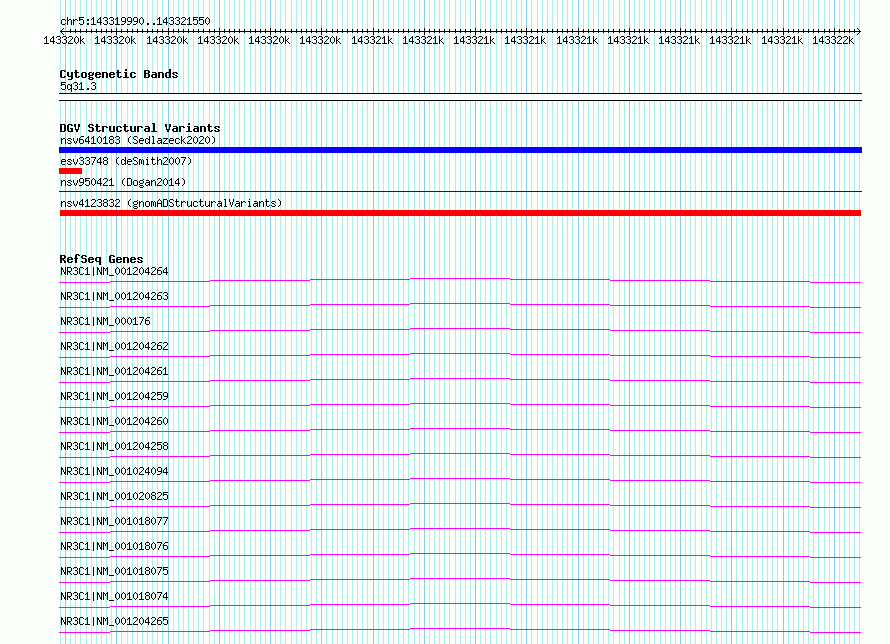Select the Cytogenetic Bands track heading
This screenshot has height=644, width=890.
[x=119, y=74]
